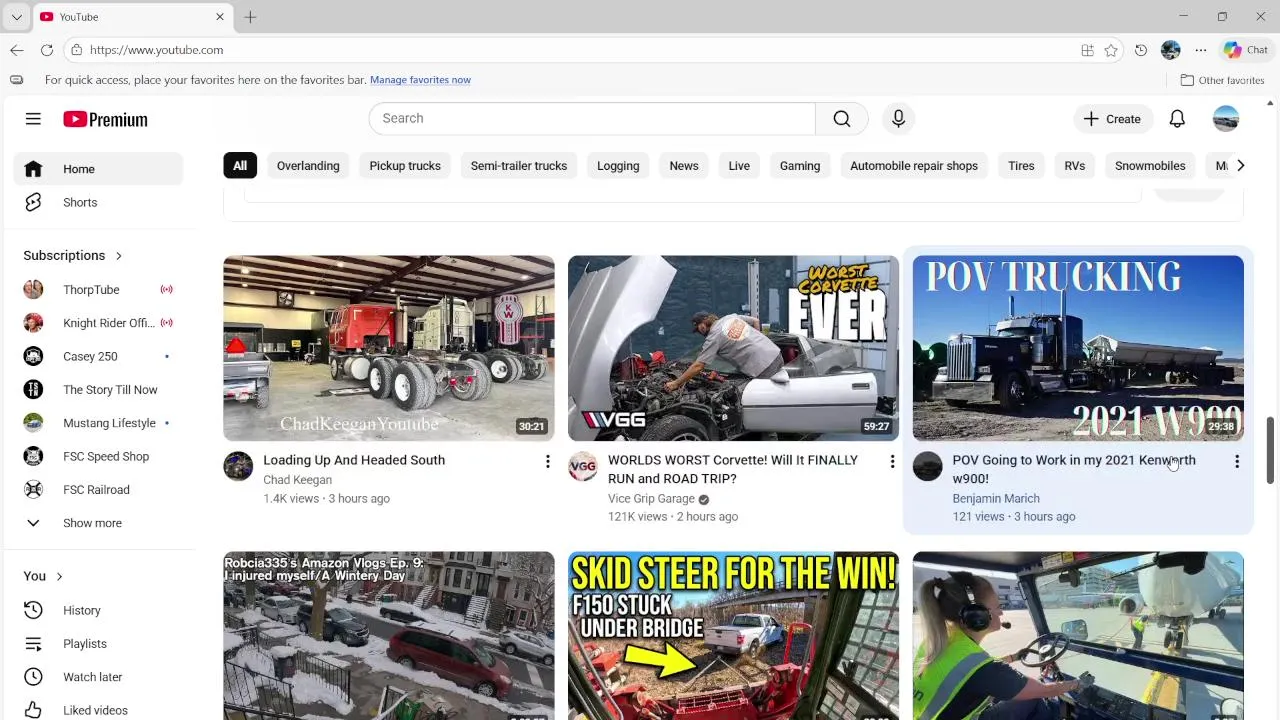The width and height of the screenshot is (1280, 720).
Task: Select the Logging filter chip
Action: coord(618,166)
